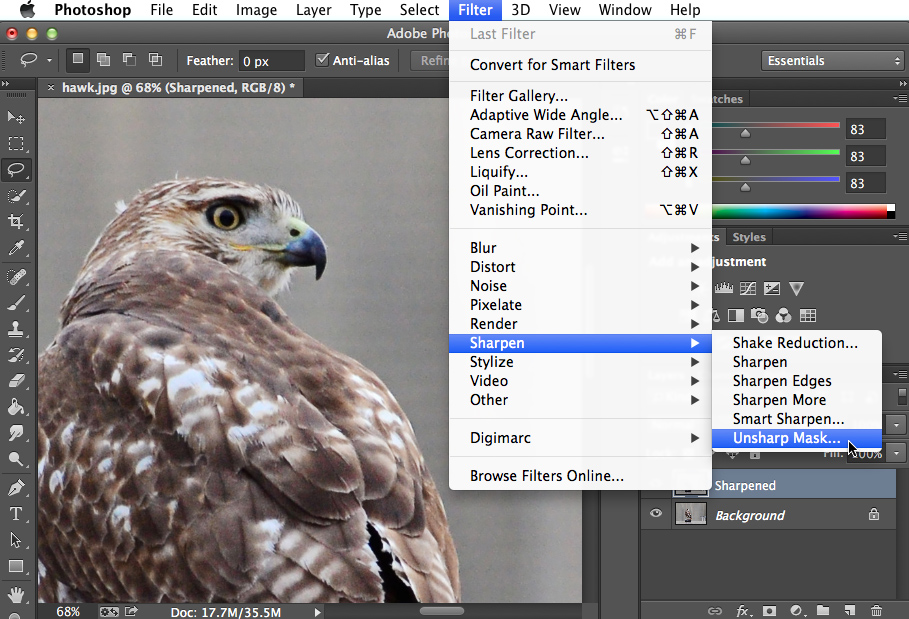Switch to the Styles tab
Image resolution: width=909 pixels, height=619 pixels.
(749, 236)
